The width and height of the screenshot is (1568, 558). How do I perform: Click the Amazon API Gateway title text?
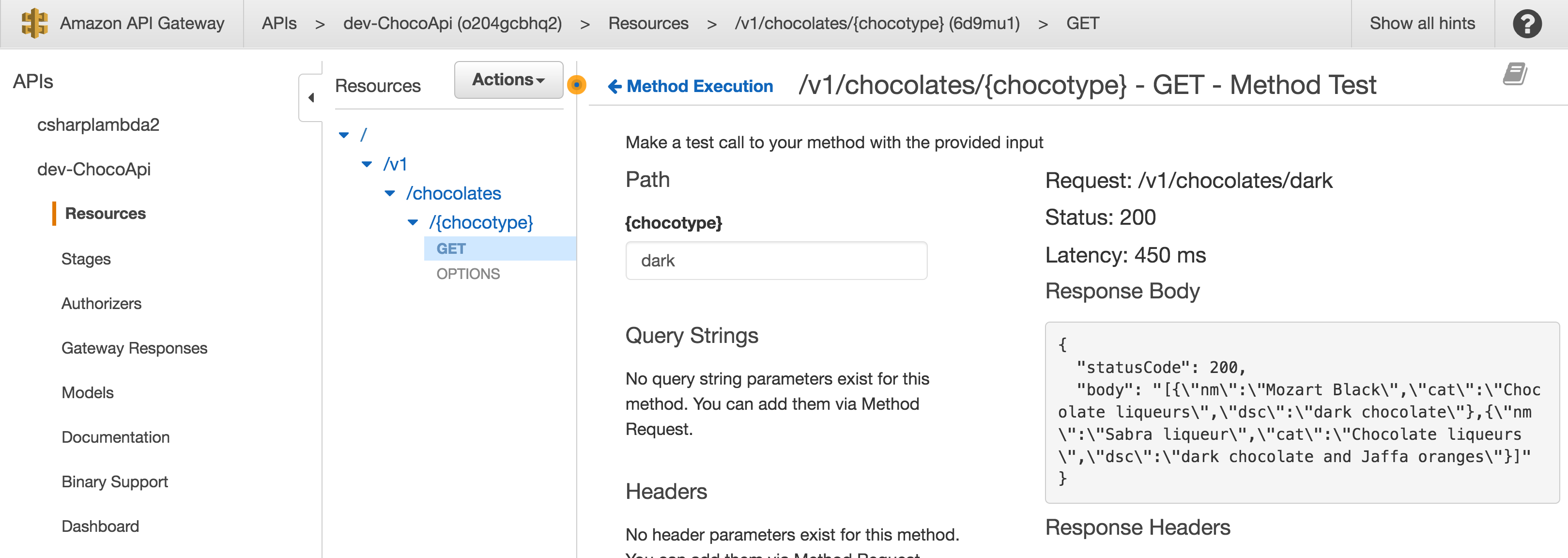coord(142,23)
